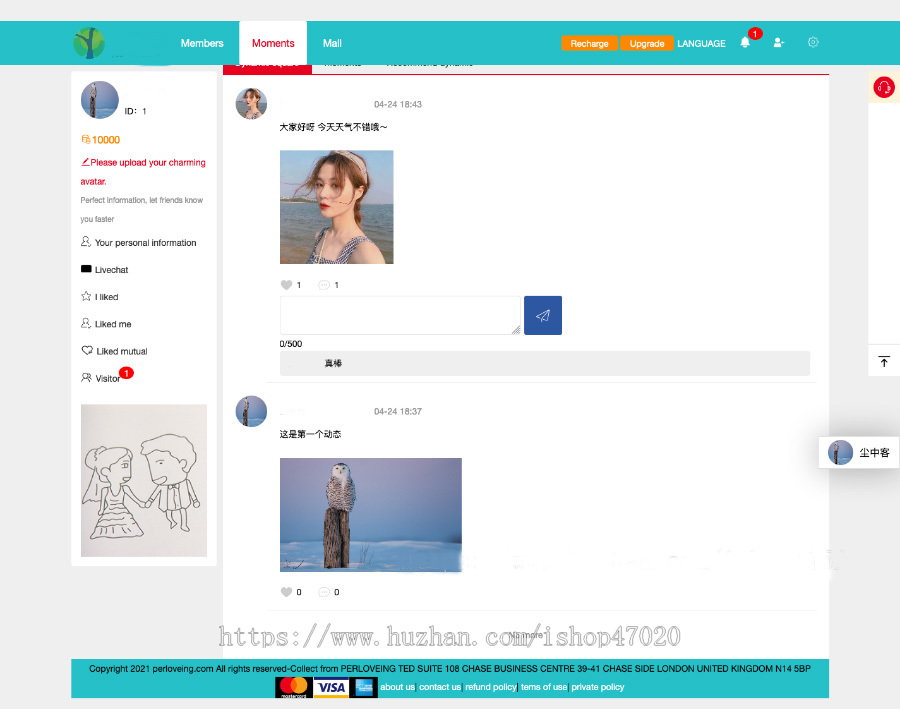Switch to the Members tab
This screenshot has height=709, width=900.
pyautogui.click(x=202, y=43)
